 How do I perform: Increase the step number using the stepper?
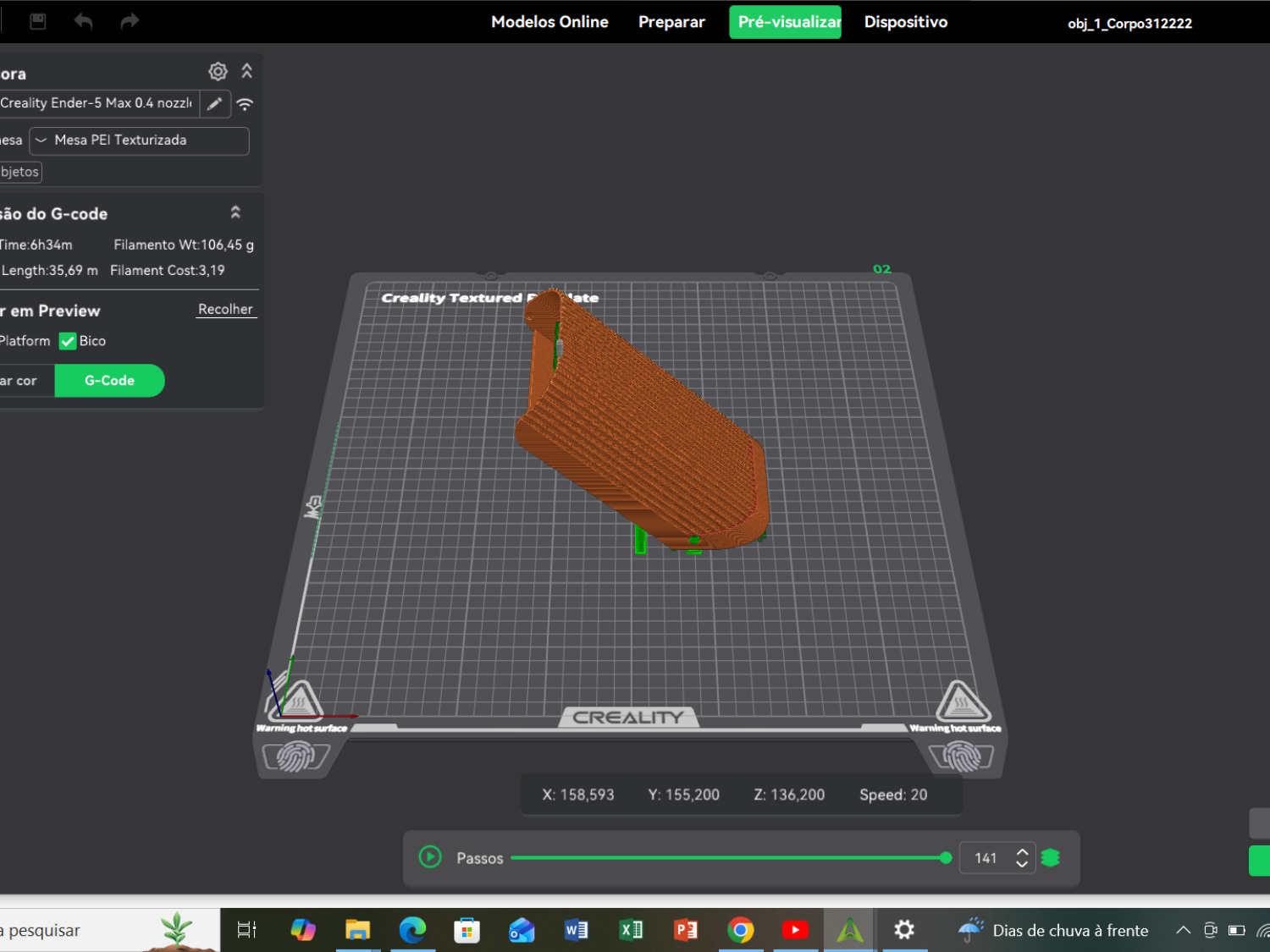tap(1022, 851)
